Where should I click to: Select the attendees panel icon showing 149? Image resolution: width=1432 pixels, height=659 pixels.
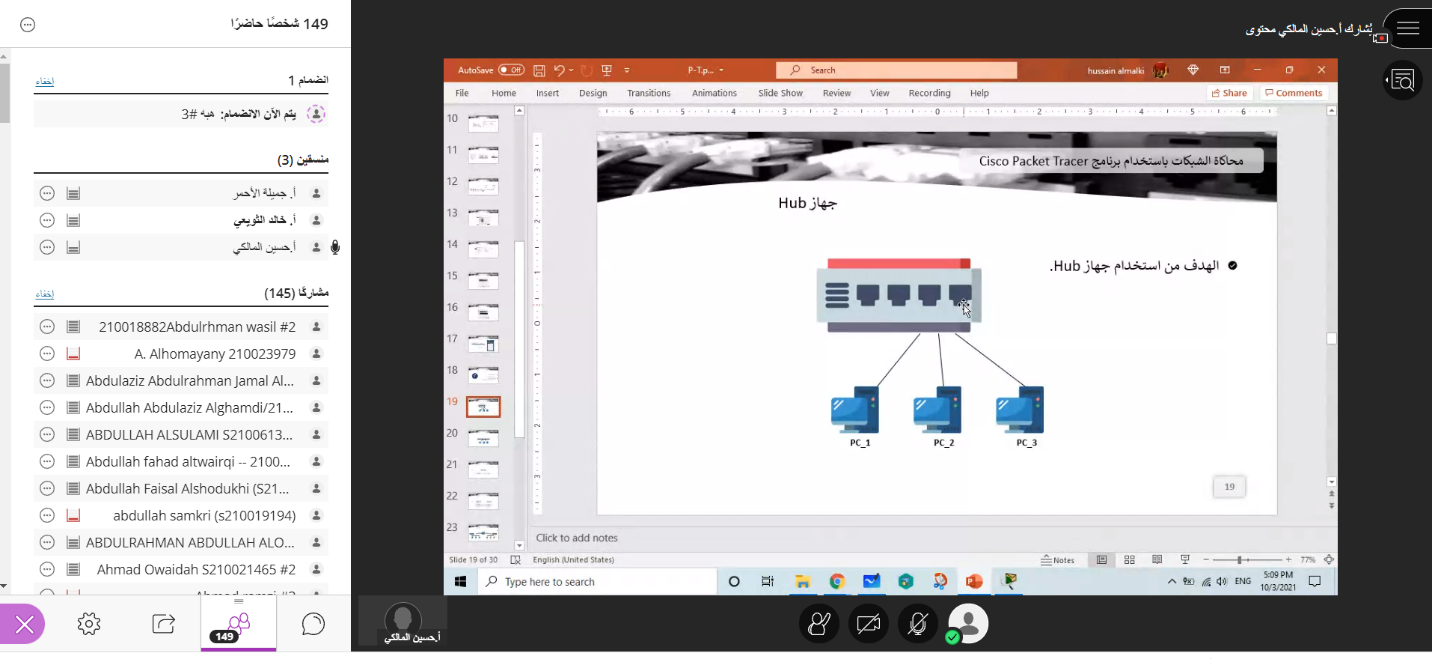[x=238, y=624]
